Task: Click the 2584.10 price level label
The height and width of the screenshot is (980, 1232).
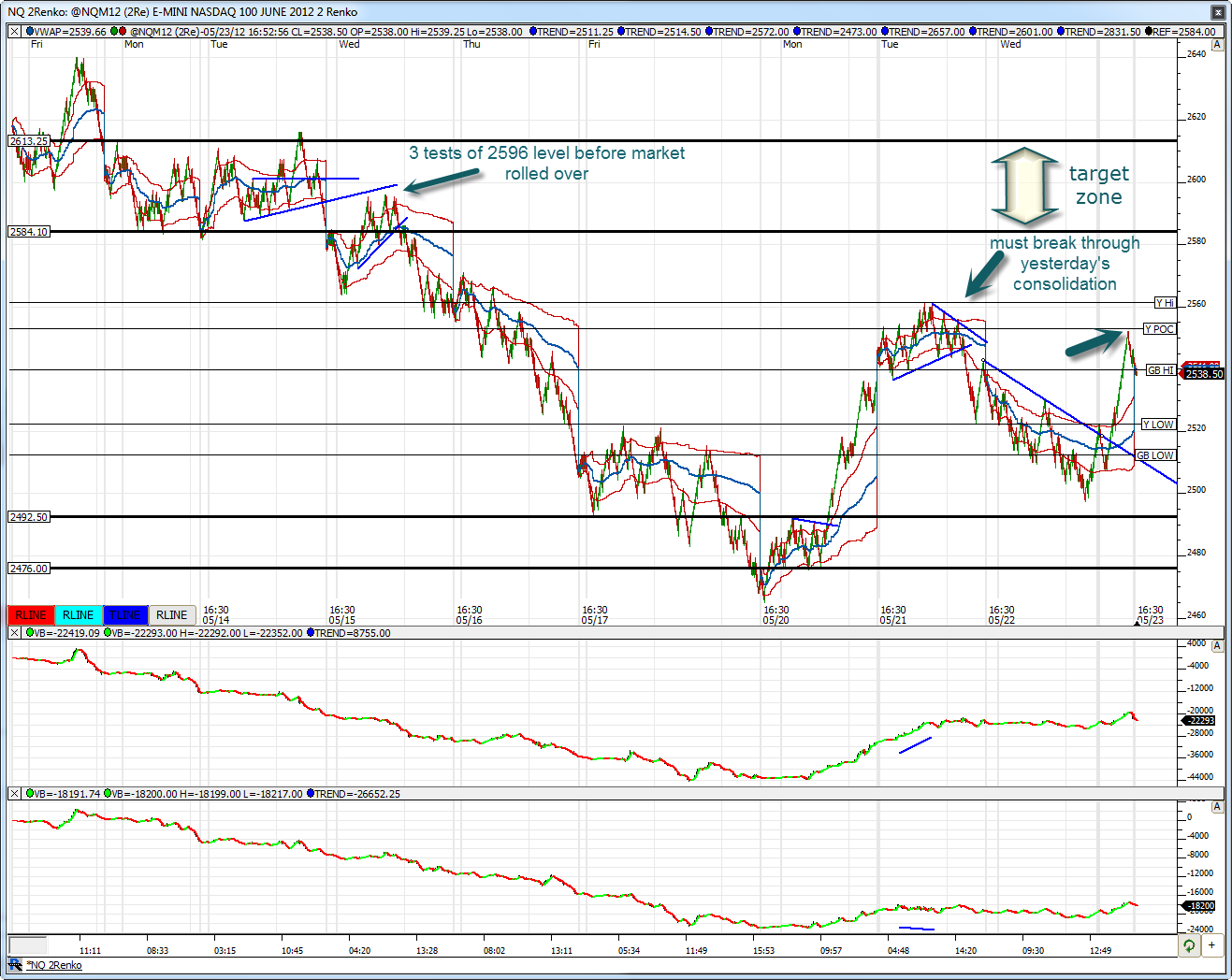Action: coord(28,232)
